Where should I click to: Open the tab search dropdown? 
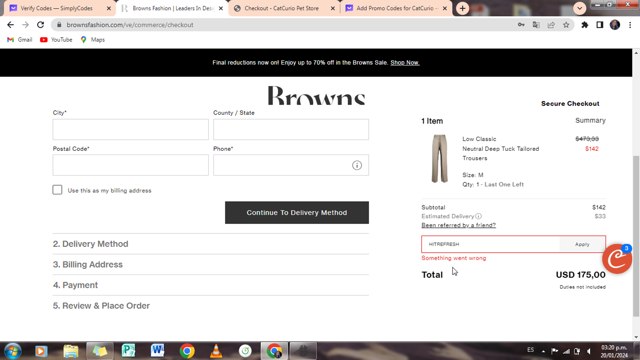coord(580,8)
